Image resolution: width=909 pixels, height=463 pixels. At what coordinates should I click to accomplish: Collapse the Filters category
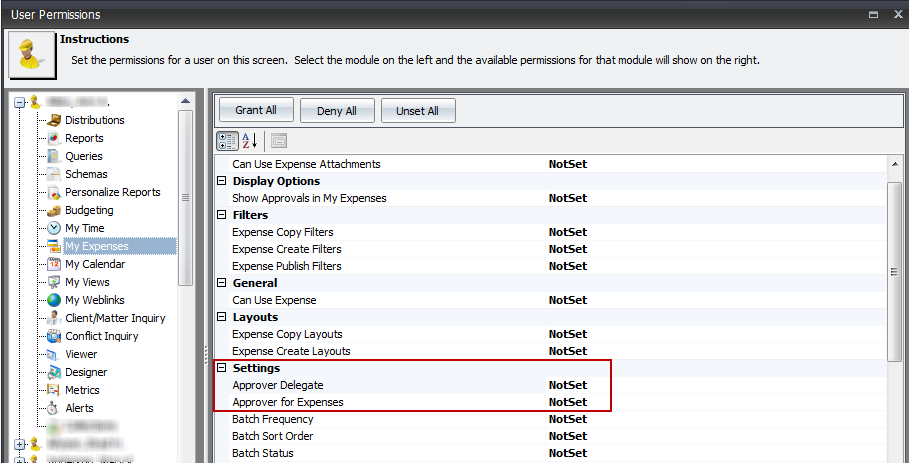pos(222,215)
